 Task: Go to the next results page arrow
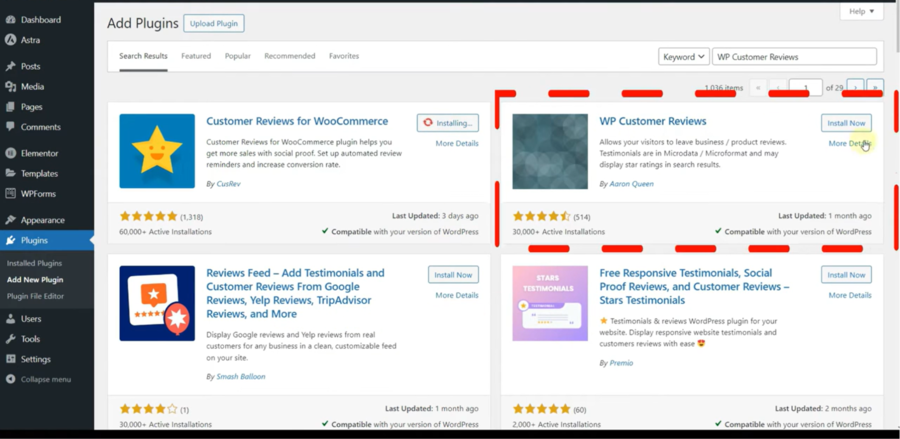tap(855, 88)
